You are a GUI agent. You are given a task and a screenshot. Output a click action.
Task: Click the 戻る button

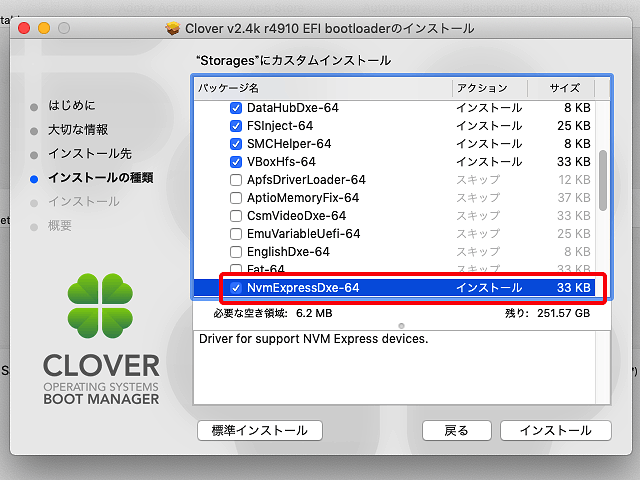[x=457, y=431]
